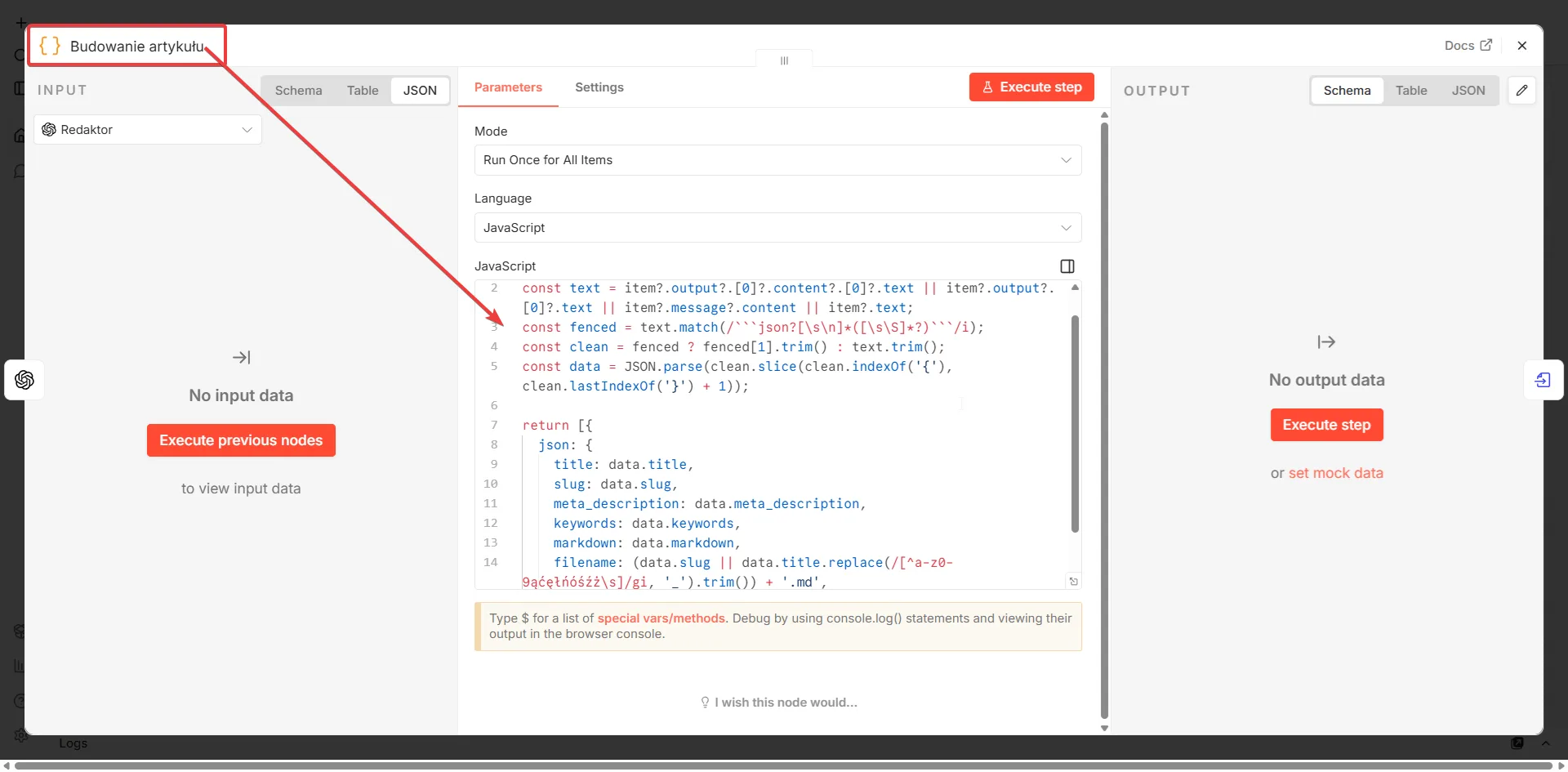This screenshot has height=772, width=1568.
Task: Open the Redaktor input node dropdown
Action: [x=148, y=130]
